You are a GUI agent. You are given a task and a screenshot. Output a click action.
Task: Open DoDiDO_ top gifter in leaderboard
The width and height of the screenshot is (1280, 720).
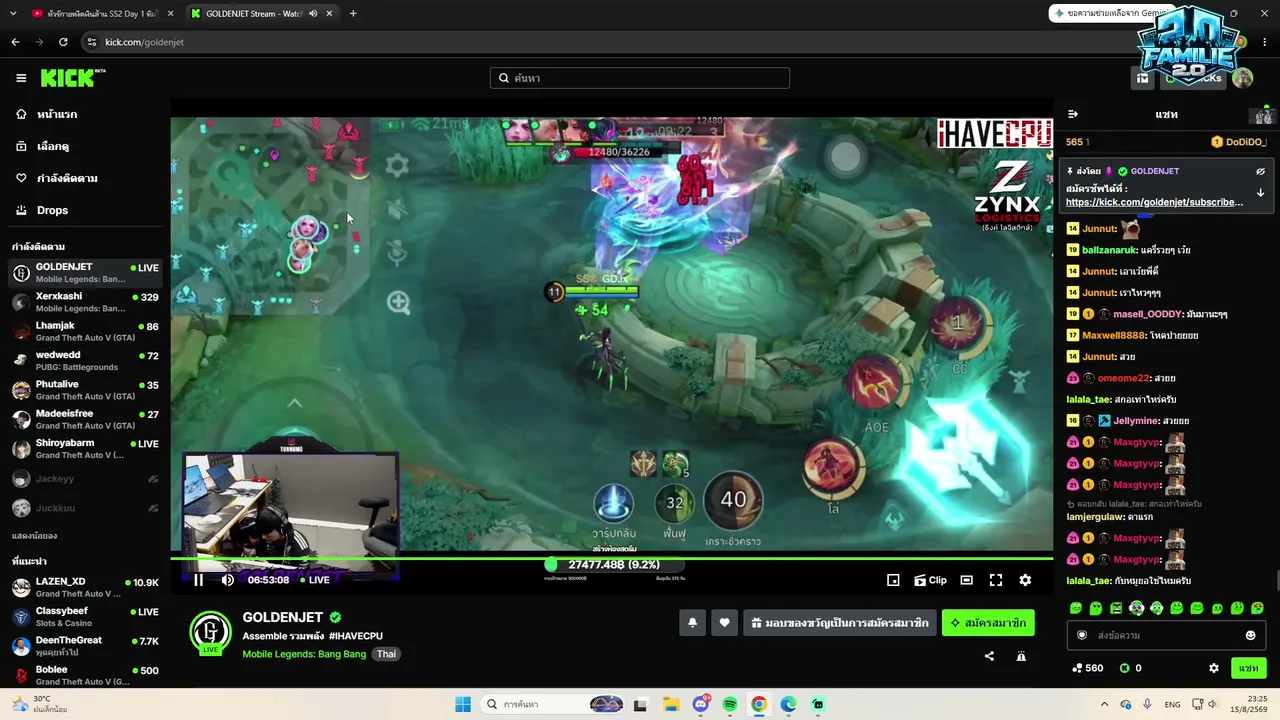tap(1238, 142)
